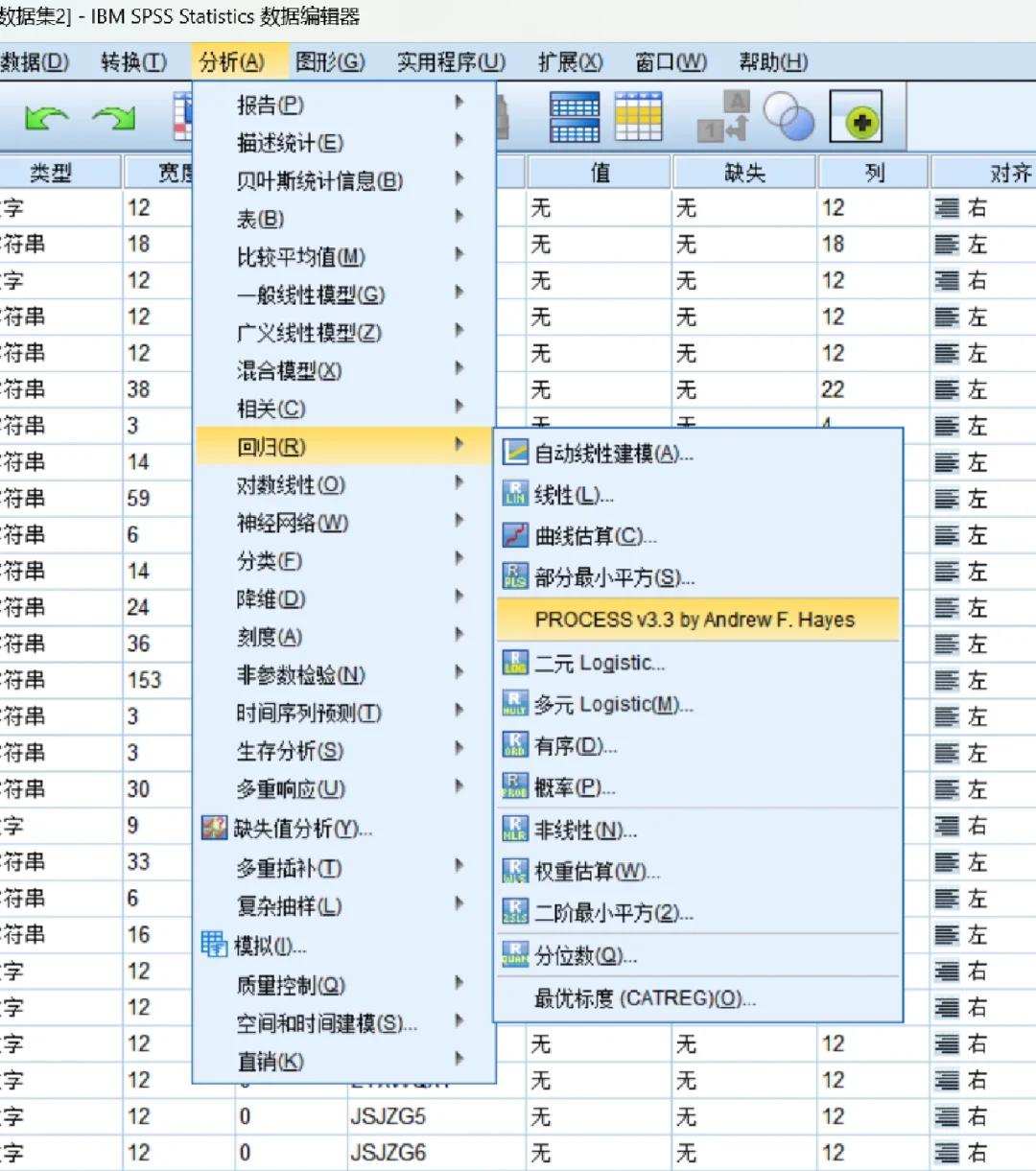This screenshot has width=1036, height=1171.
Task: Click the overlapping circles toolbar icon
Action: (789, 117)
